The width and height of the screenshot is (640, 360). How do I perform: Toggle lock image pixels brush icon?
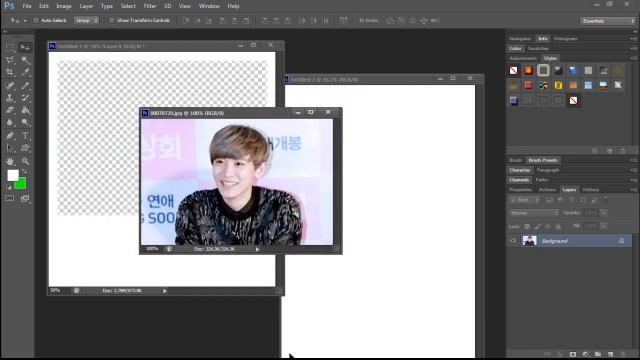coord(538,227)
